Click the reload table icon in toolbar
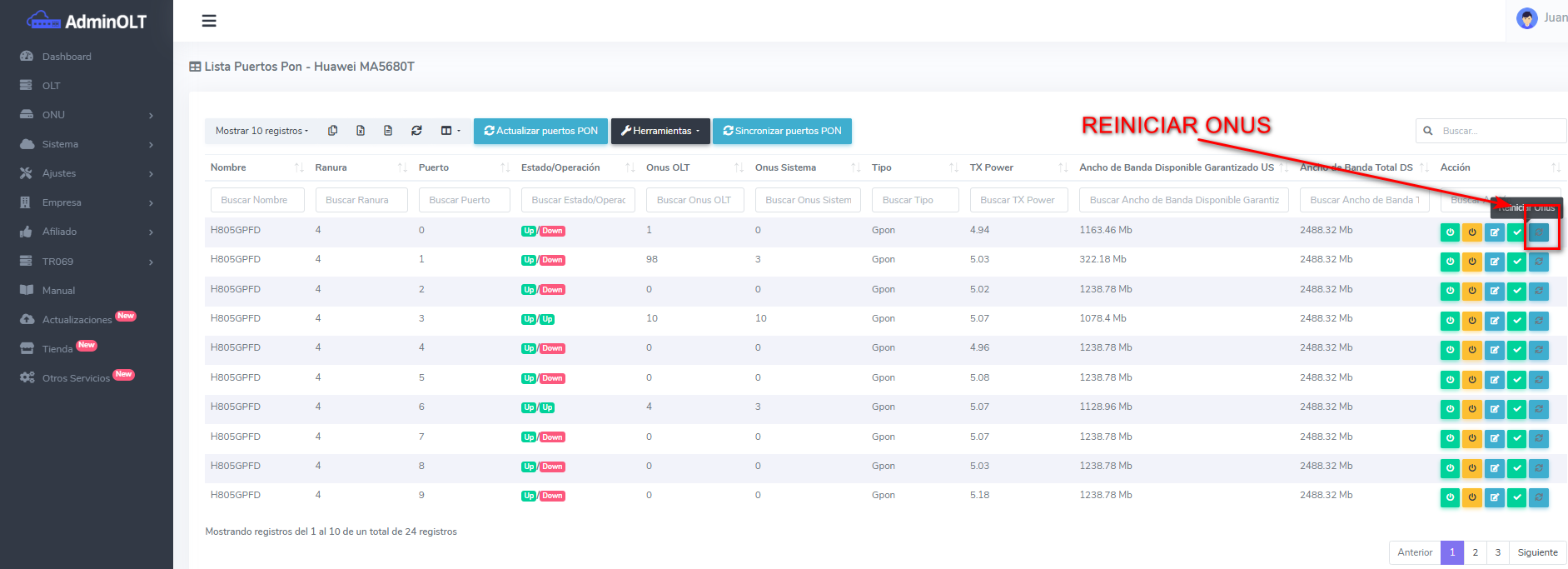The width and height of the screenshot is (1568, 569). coord(416,131)
